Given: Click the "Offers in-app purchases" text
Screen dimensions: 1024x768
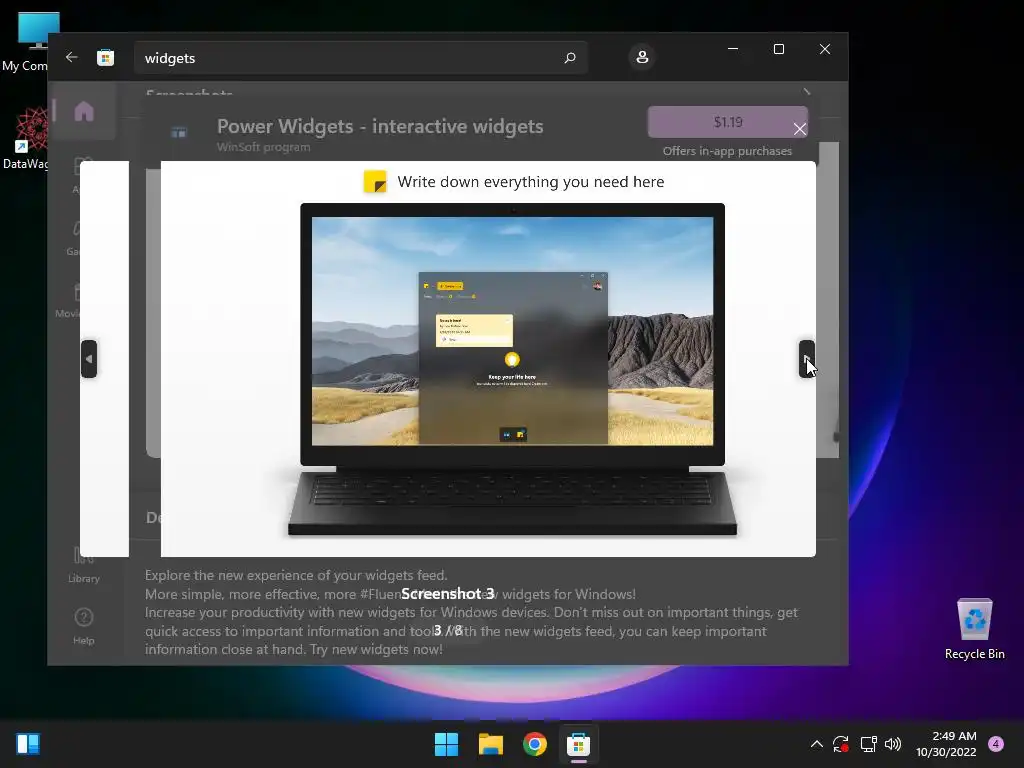Looking at the screenshot, I should [728, 151].
